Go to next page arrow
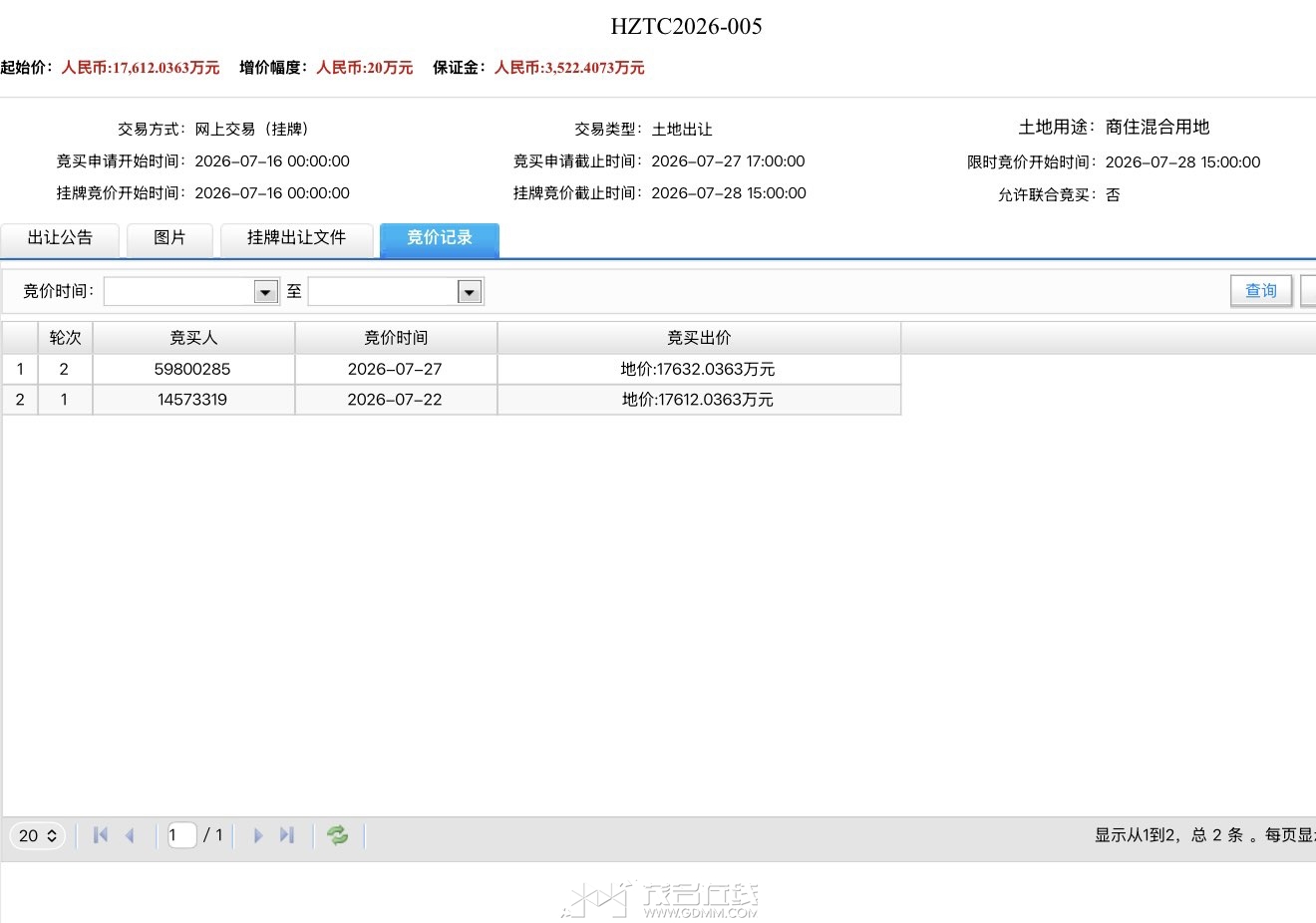 coord(257,835)
